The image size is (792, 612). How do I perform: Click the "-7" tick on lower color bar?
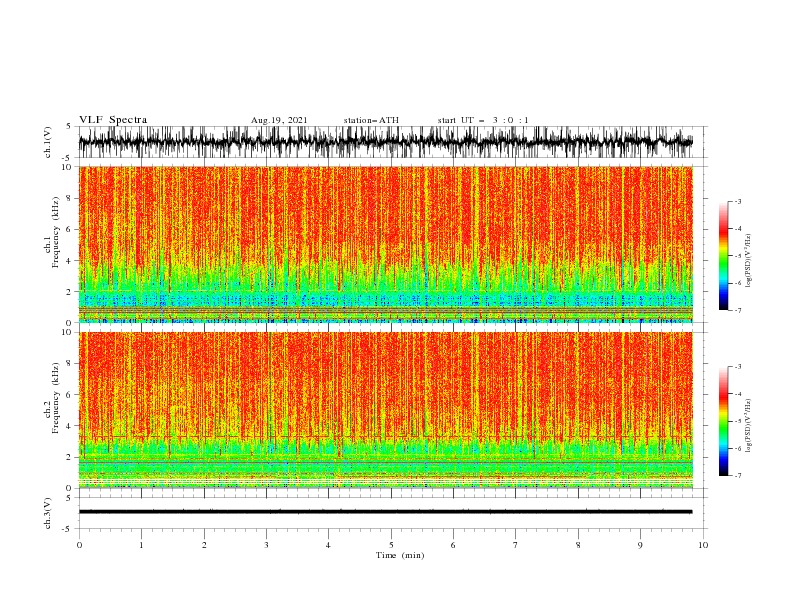737,476
